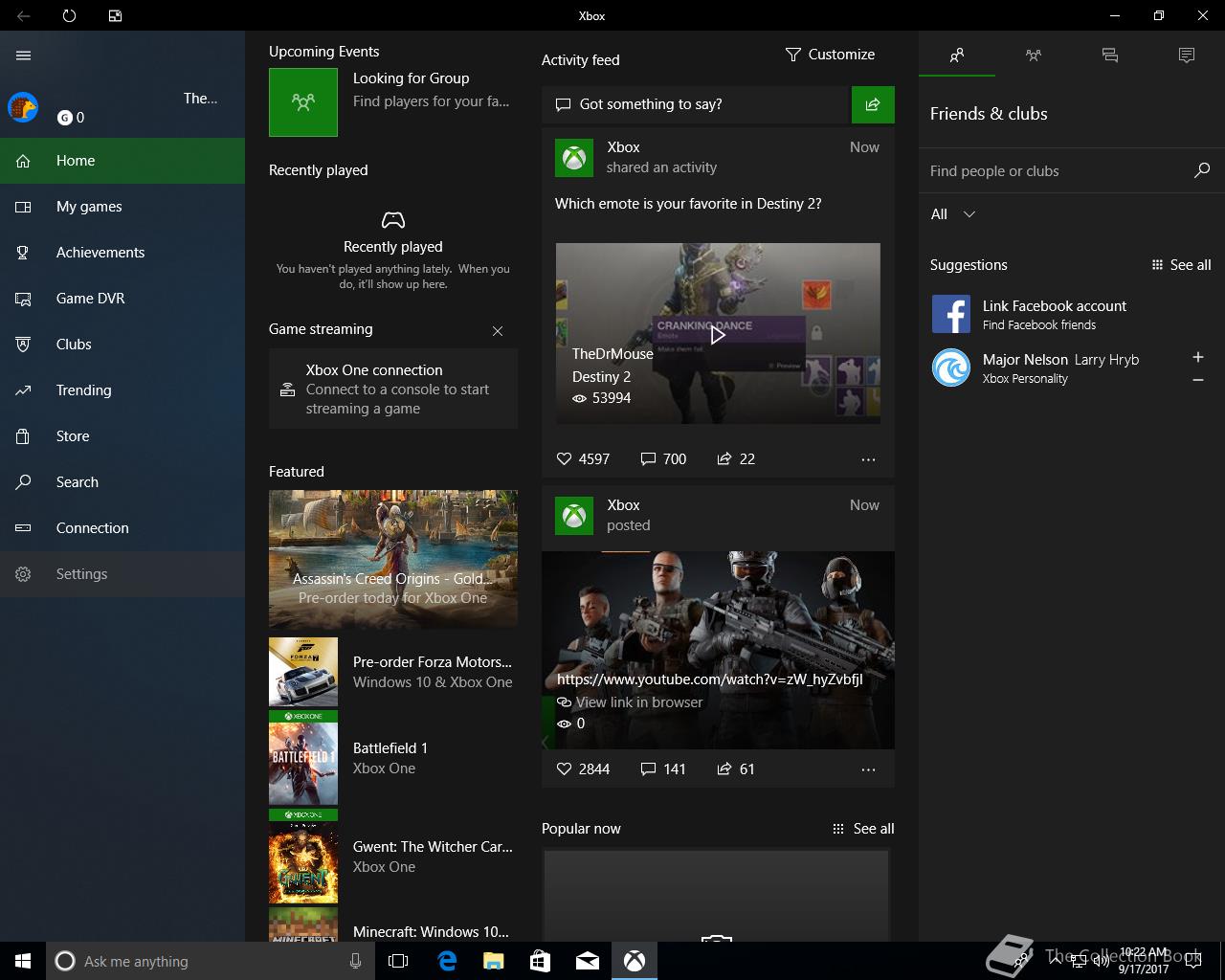Open Clubs in sidebar

tap(122, 345)
